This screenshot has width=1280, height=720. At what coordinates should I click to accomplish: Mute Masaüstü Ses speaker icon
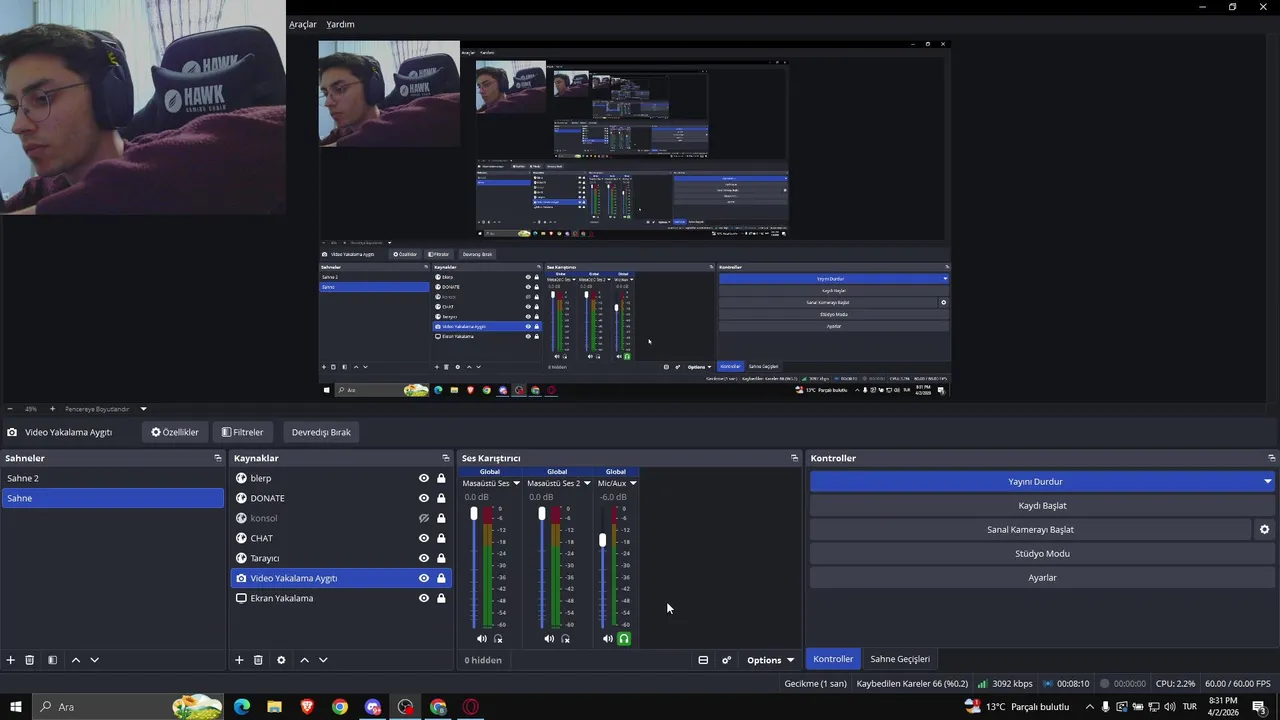pos(481,638)
